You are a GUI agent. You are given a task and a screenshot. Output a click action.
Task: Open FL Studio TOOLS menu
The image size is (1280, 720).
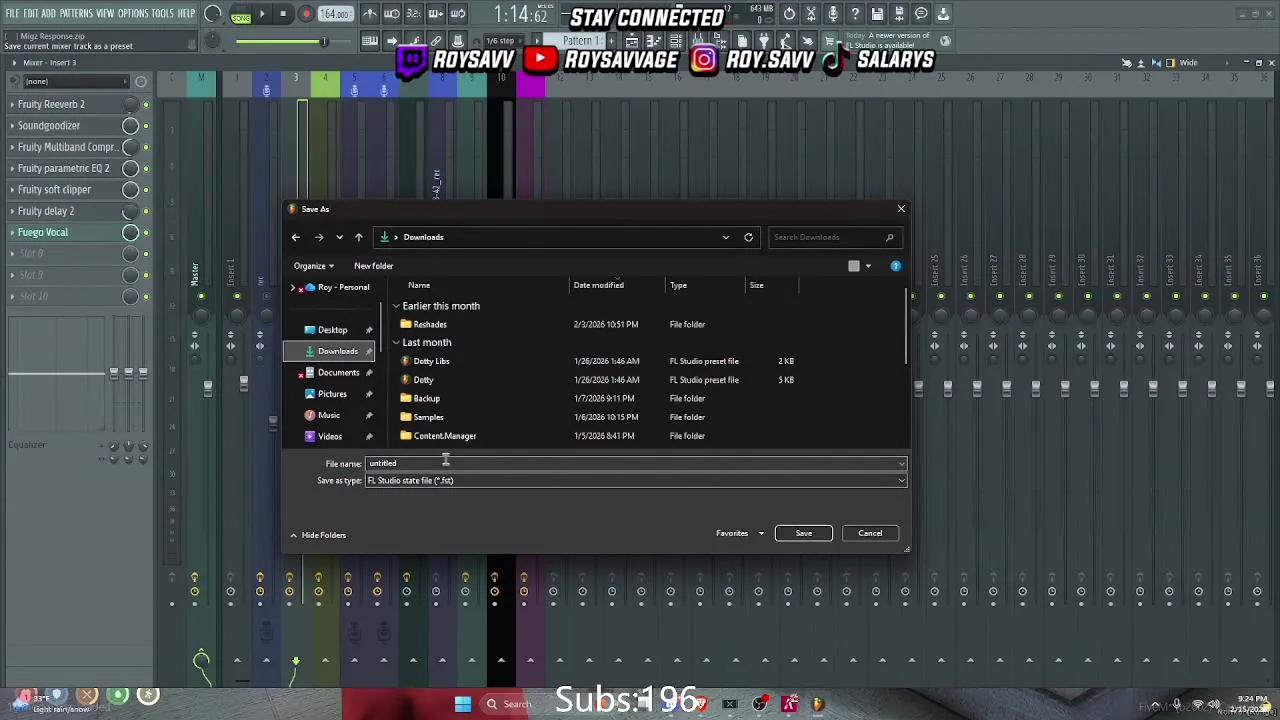coord(163,13)
